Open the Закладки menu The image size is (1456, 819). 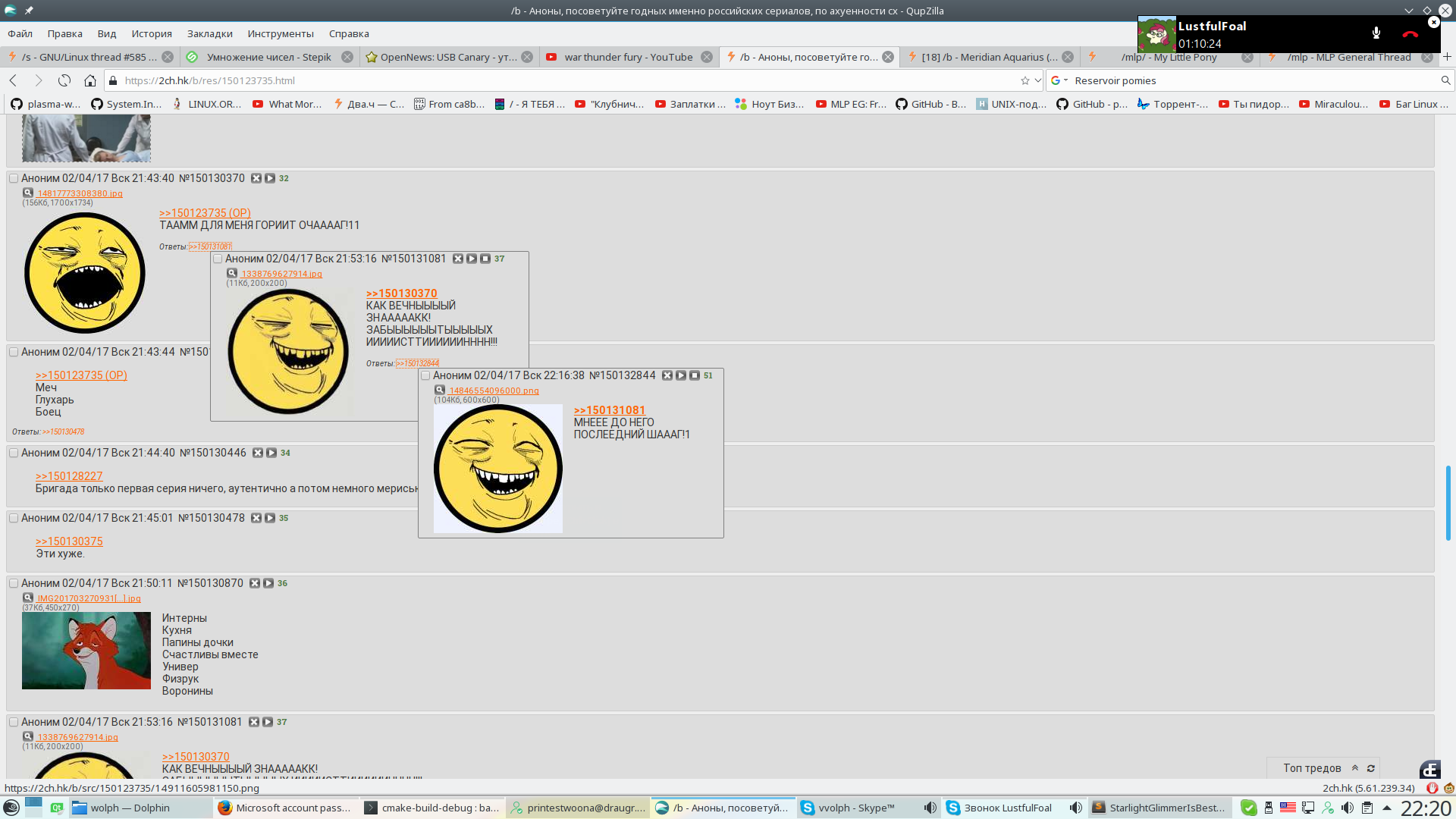[x=210, y=33]
